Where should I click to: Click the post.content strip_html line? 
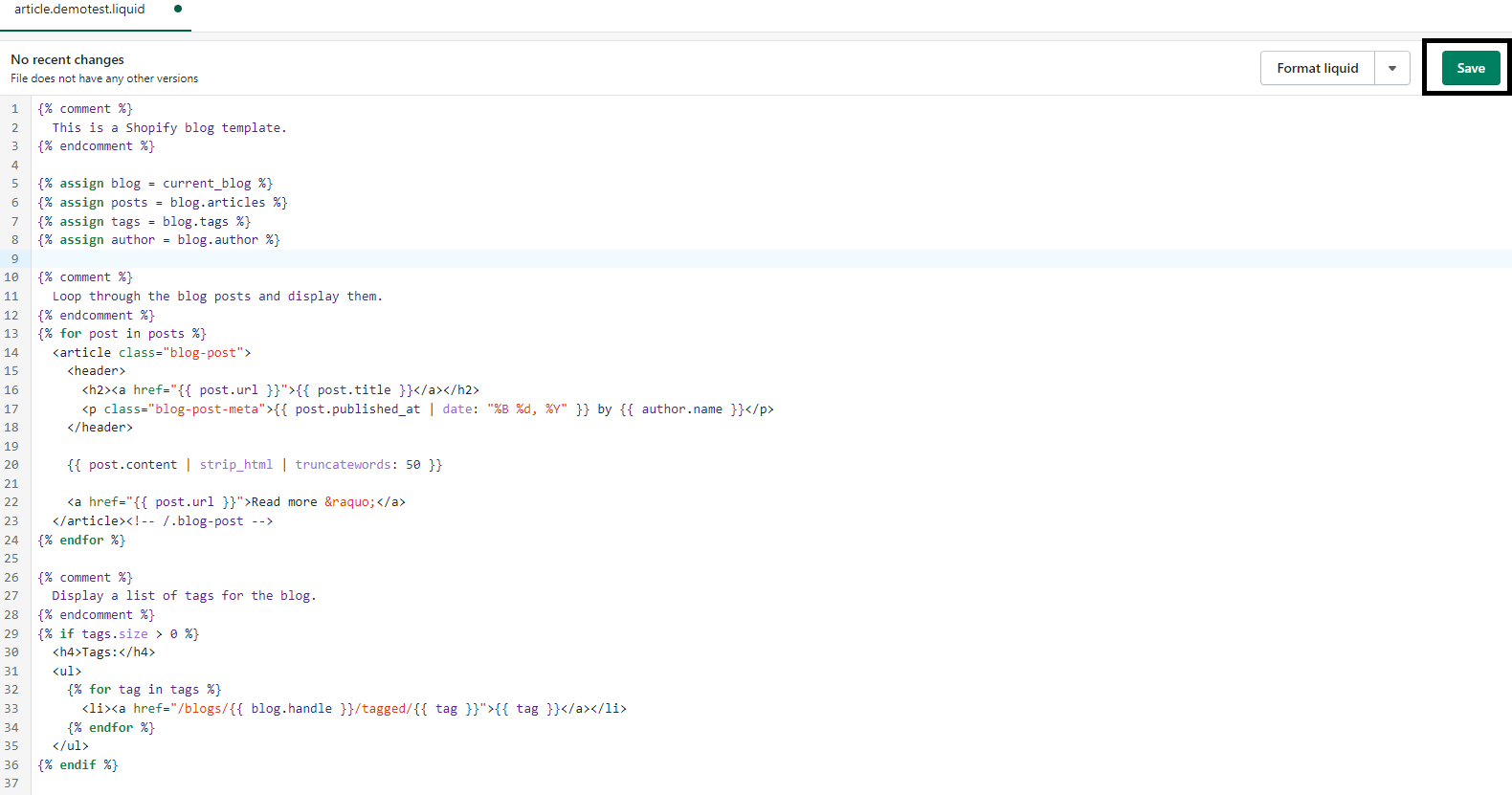coord(255,465)
